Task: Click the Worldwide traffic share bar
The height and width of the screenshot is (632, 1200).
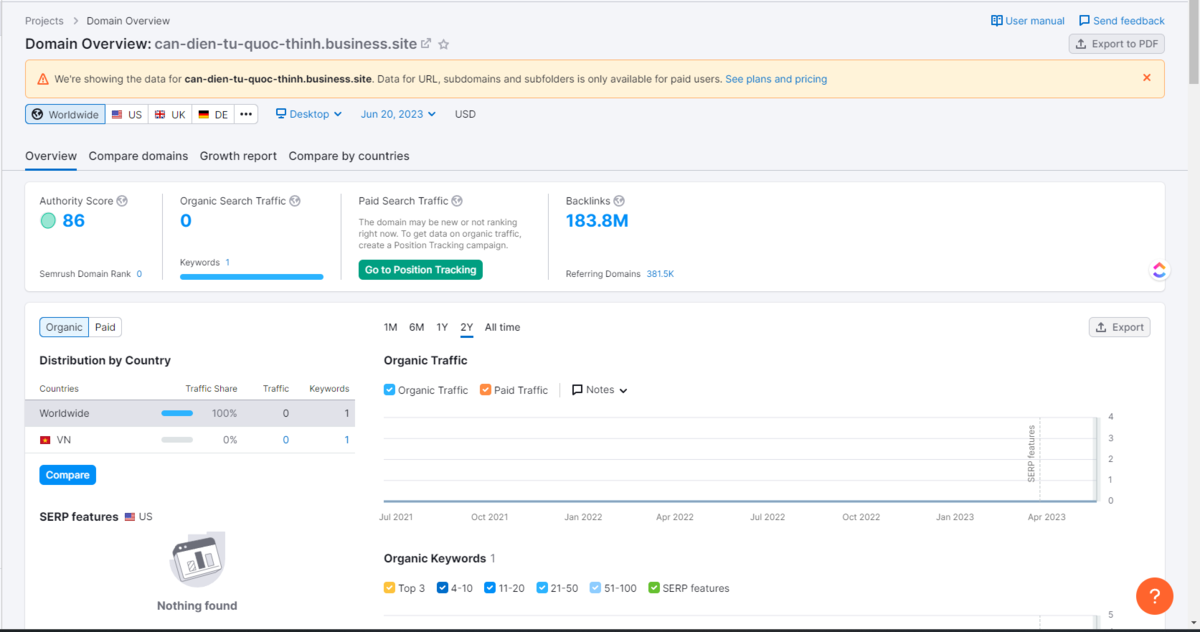Action: (177, 414)
